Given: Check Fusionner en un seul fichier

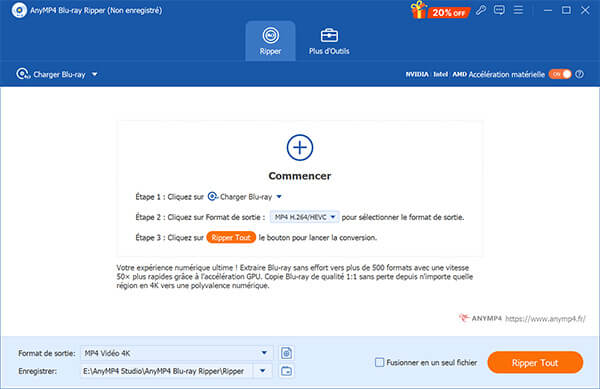Looking at the screenshot, I should pos(379,362).
